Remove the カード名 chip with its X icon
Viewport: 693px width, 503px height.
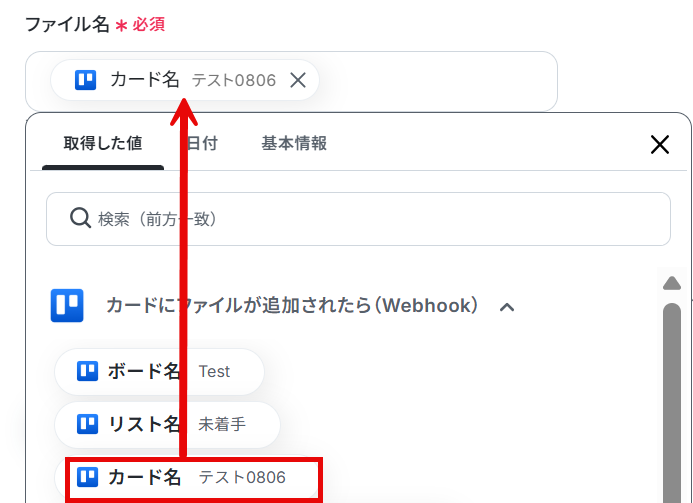click(x=298, y=80)
